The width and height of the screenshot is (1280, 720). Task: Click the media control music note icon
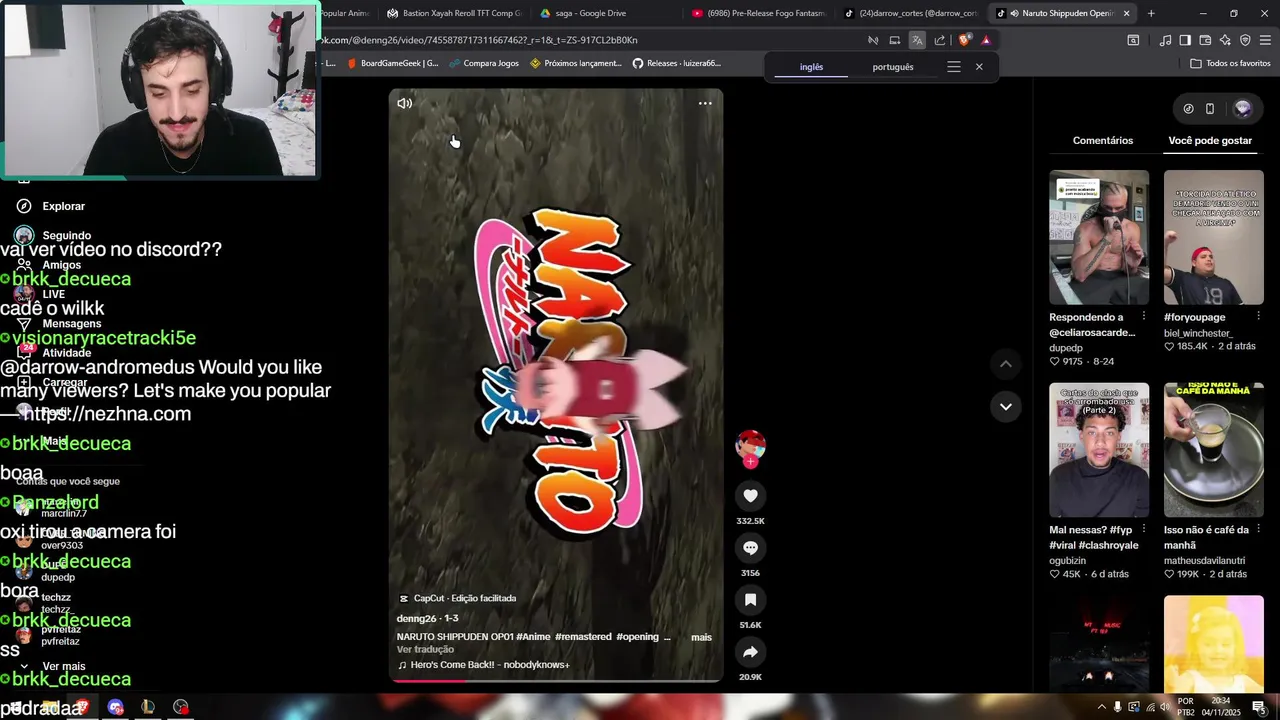(1165, 40)
